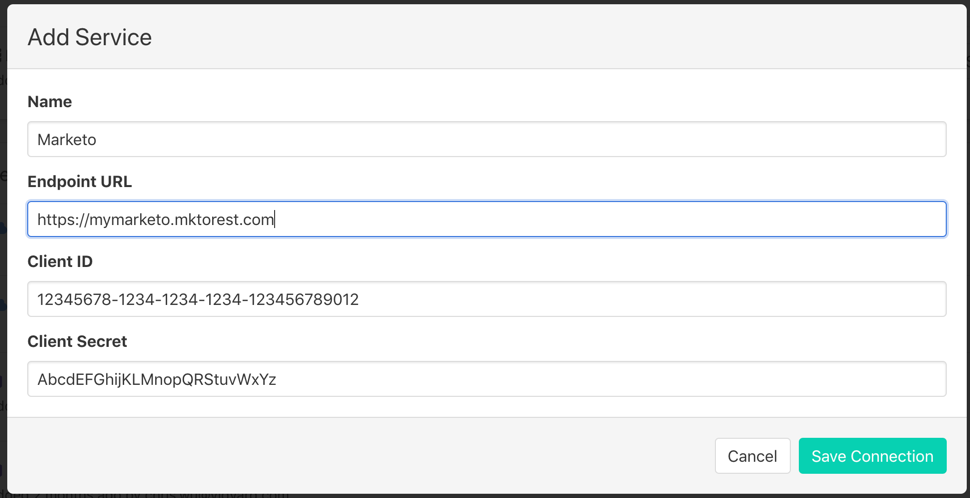Viewport: 970px width, 498px height.
Task: Click empty area inside the Name field
Action: pos(600,140)
